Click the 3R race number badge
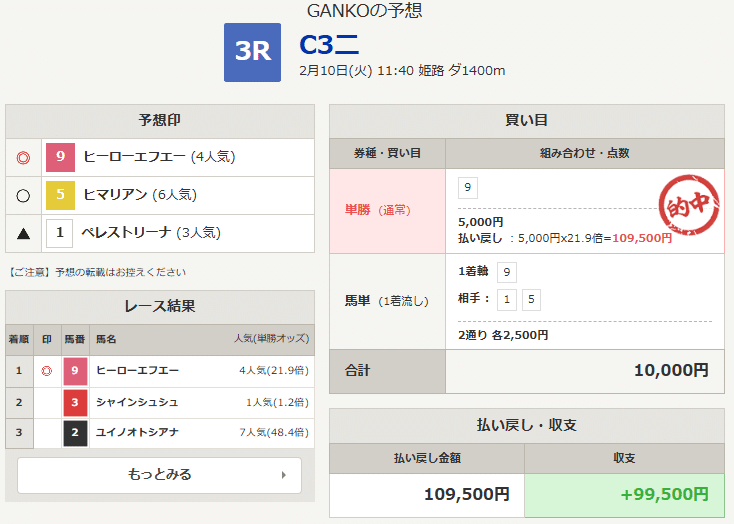The width and height of the screenshot is (734, 524). (253, 52)
